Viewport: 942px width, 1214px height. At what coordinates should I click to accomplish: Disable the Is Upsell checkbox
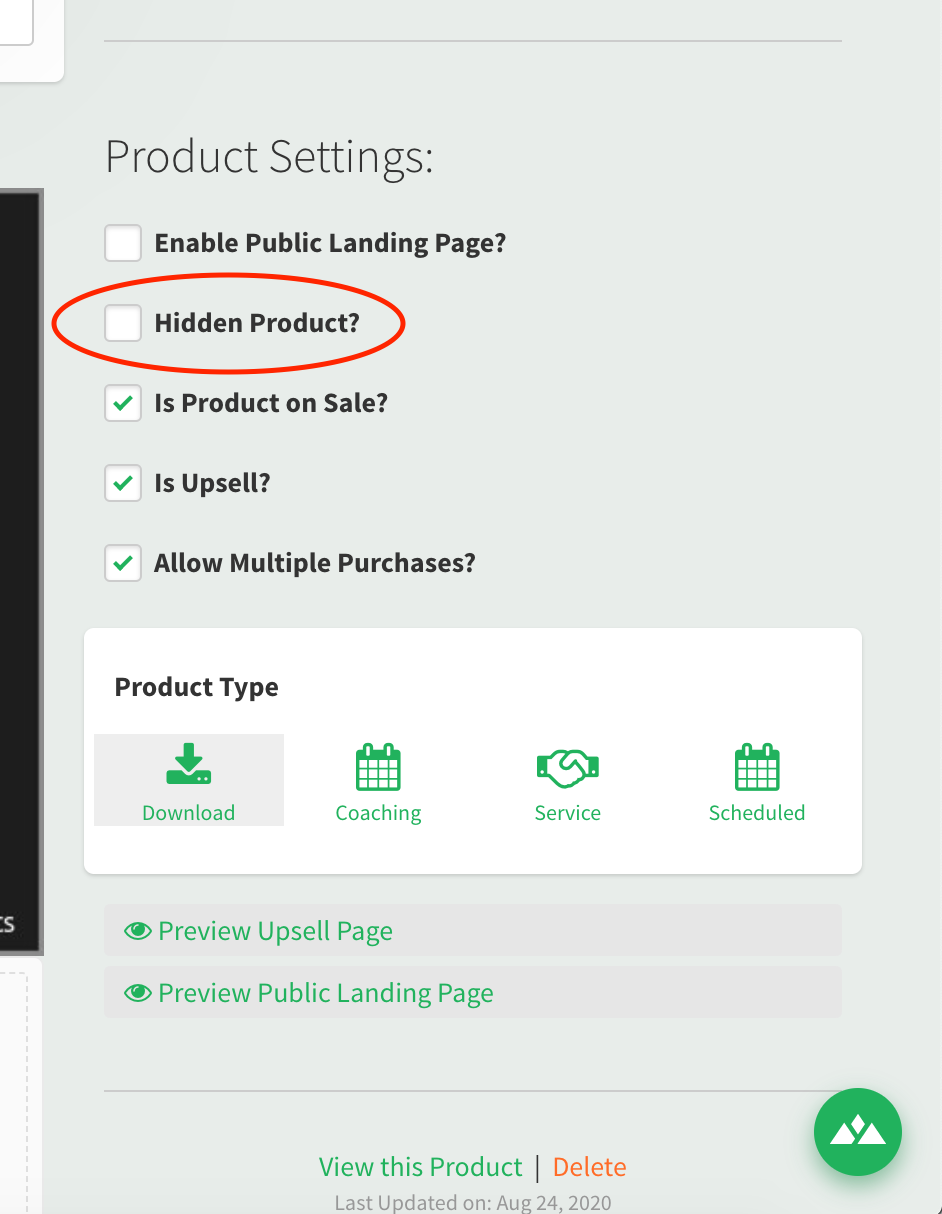pos(123,483)
